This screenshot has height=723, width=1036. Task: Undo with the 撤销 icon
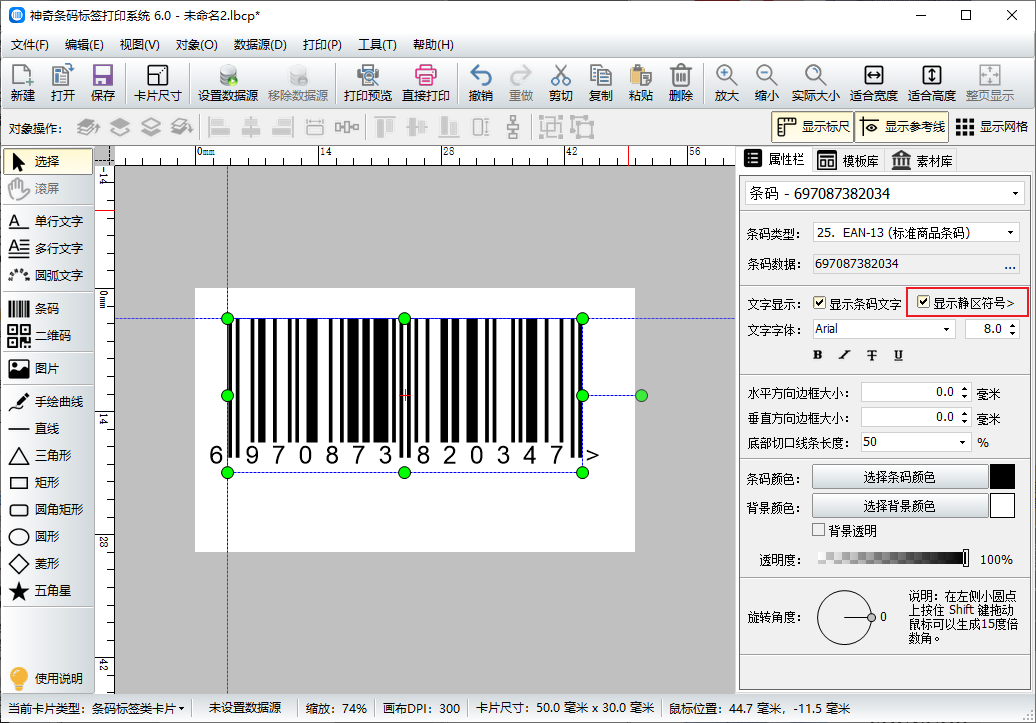point(480,83)
